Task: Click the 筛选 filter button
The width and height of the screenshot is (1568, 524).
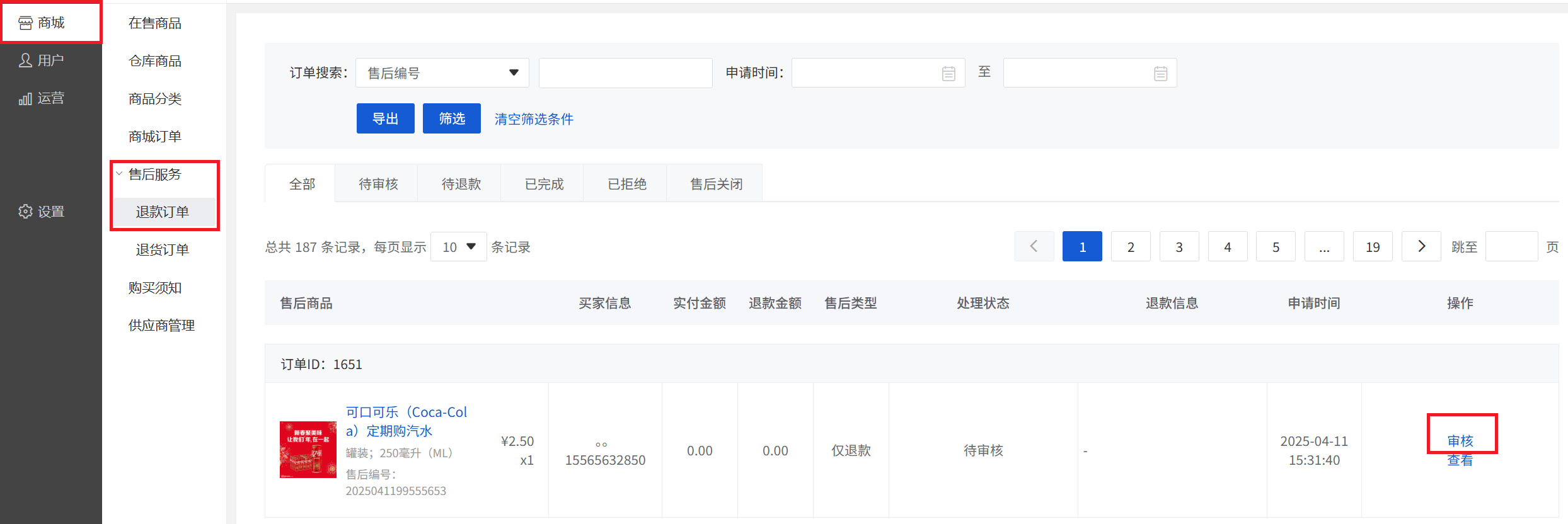Action: point(451,118)
